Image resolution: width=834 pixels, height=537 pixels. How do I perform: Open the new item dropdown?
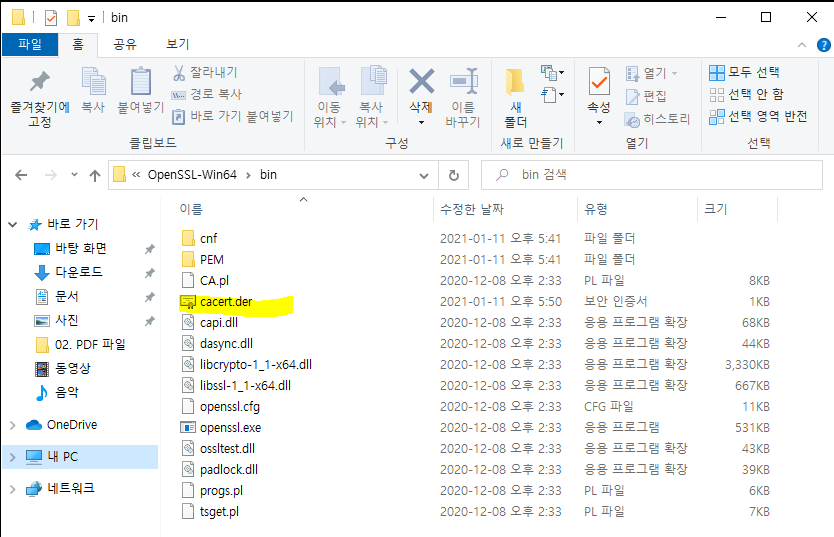553,72
